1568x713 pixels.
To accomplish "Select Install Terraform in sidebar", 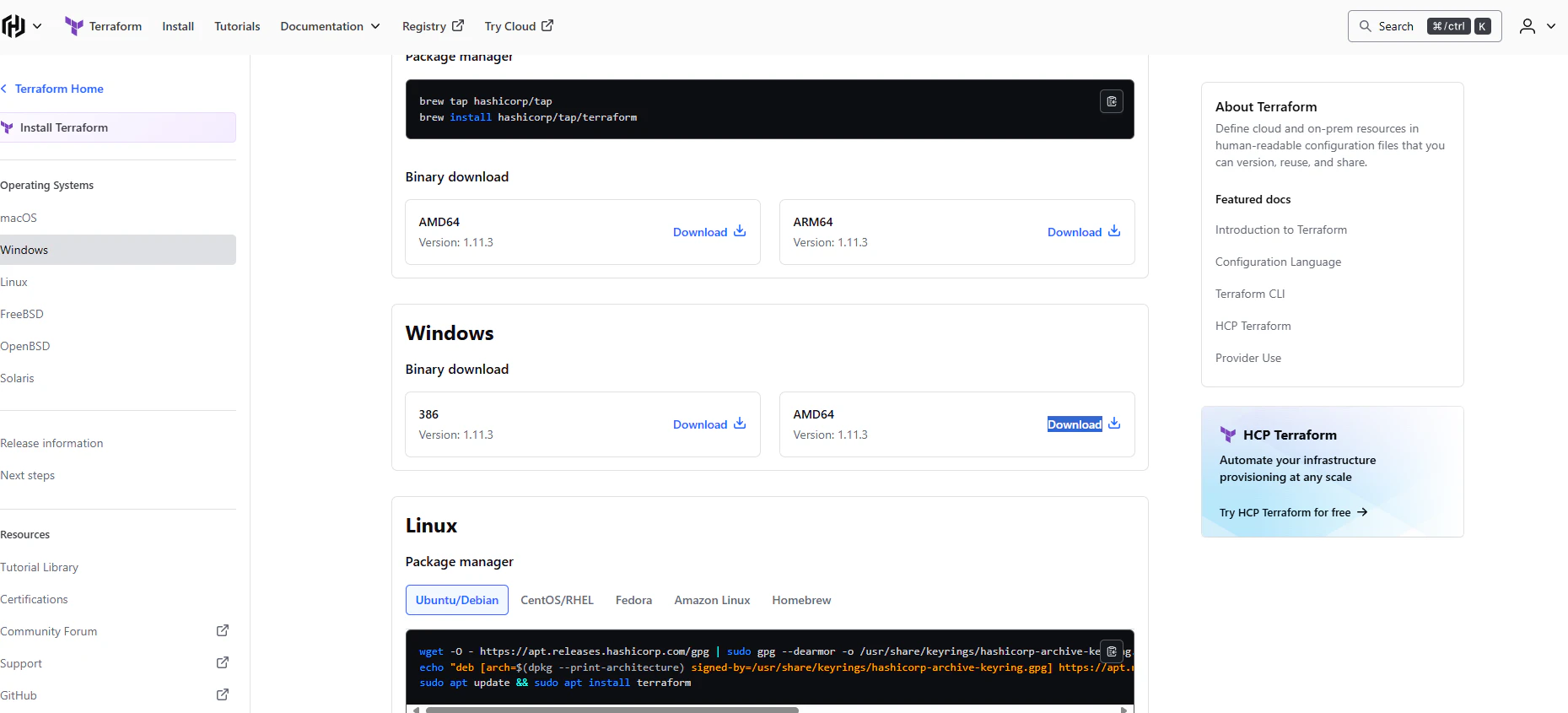I will click(117, 127).
